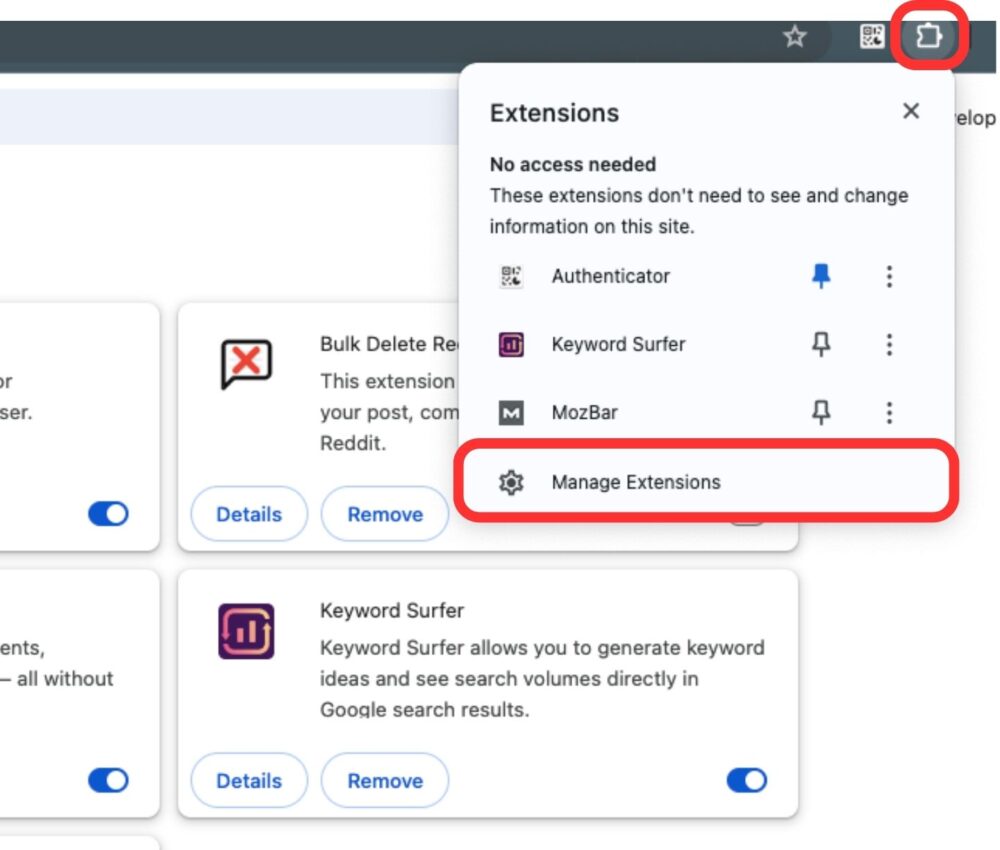
Task: Click the Authenticator extension icon
Action: 510,276
